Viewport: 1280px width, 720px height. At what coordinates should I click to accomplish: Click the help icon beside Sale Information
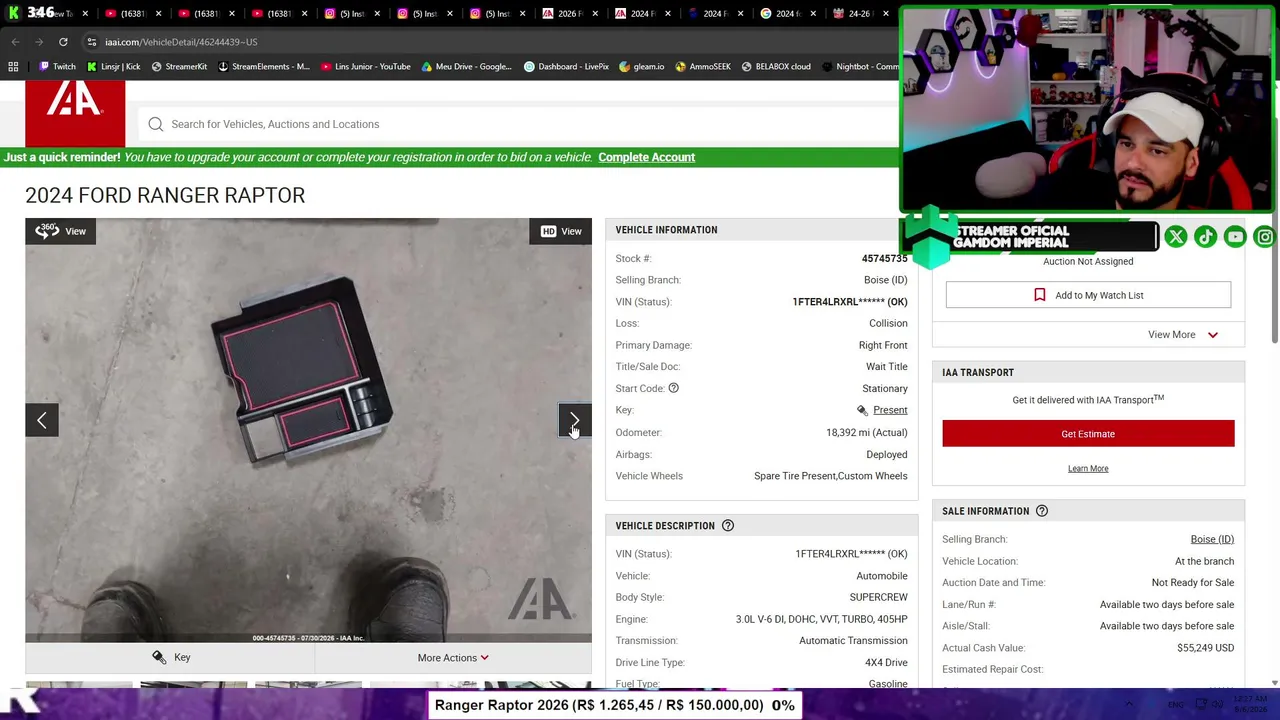click(x=1042, y=511)
